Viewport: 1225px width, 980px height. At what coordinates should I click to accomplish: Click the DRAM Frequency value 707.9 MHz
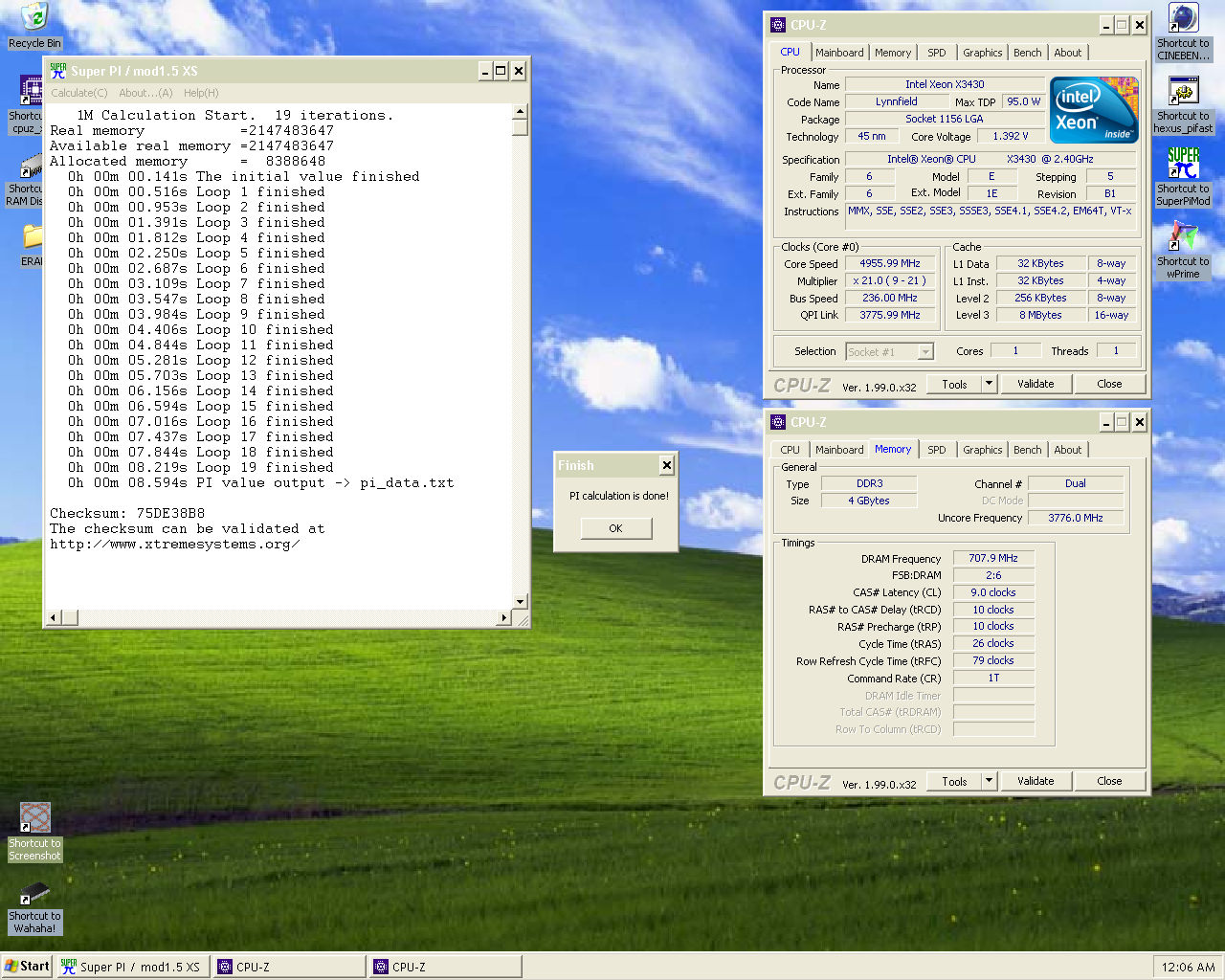click(x=993, y=558)
